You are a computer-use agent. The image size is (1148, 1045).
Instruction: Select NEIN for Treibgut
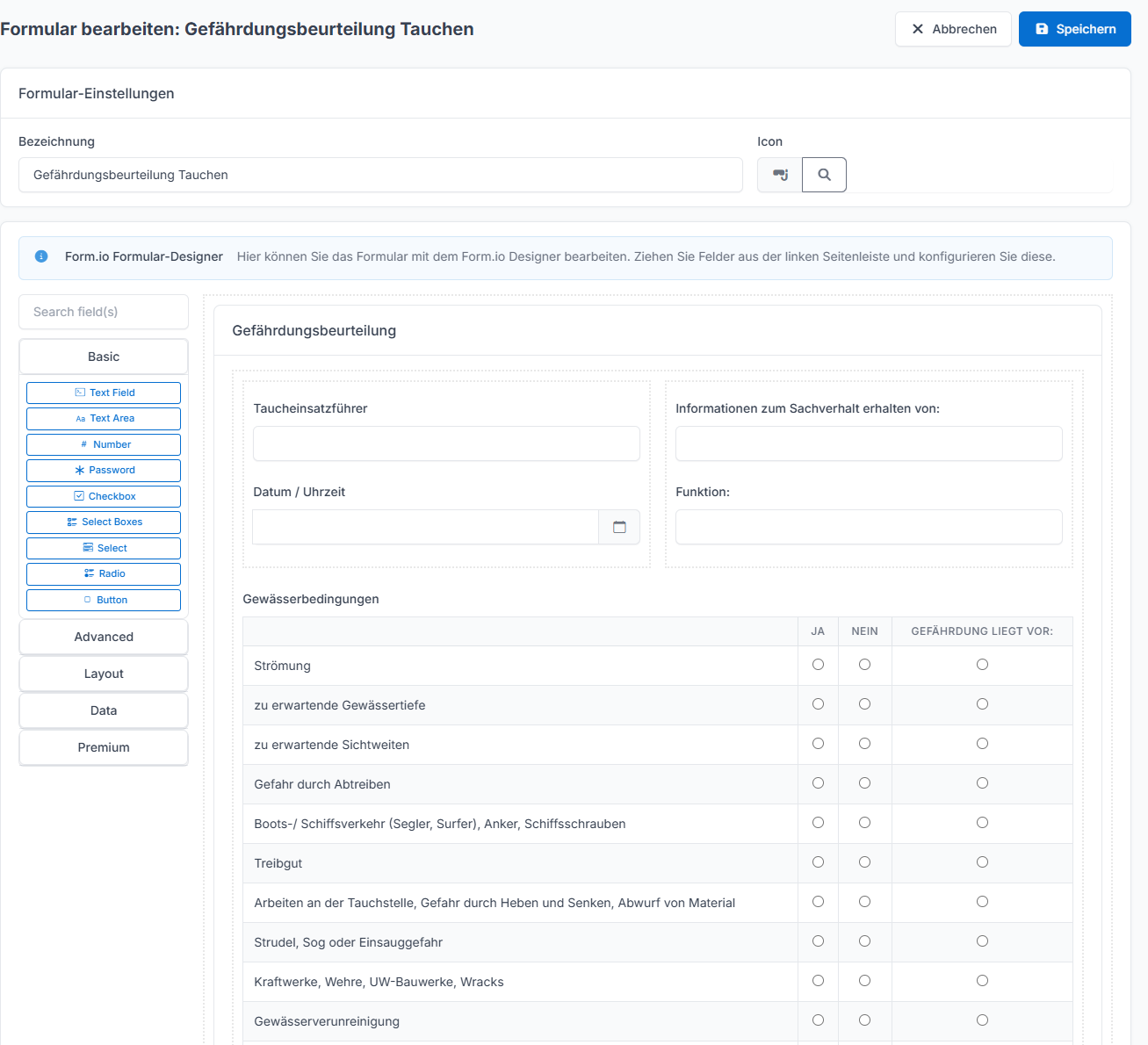click(865, 862)
